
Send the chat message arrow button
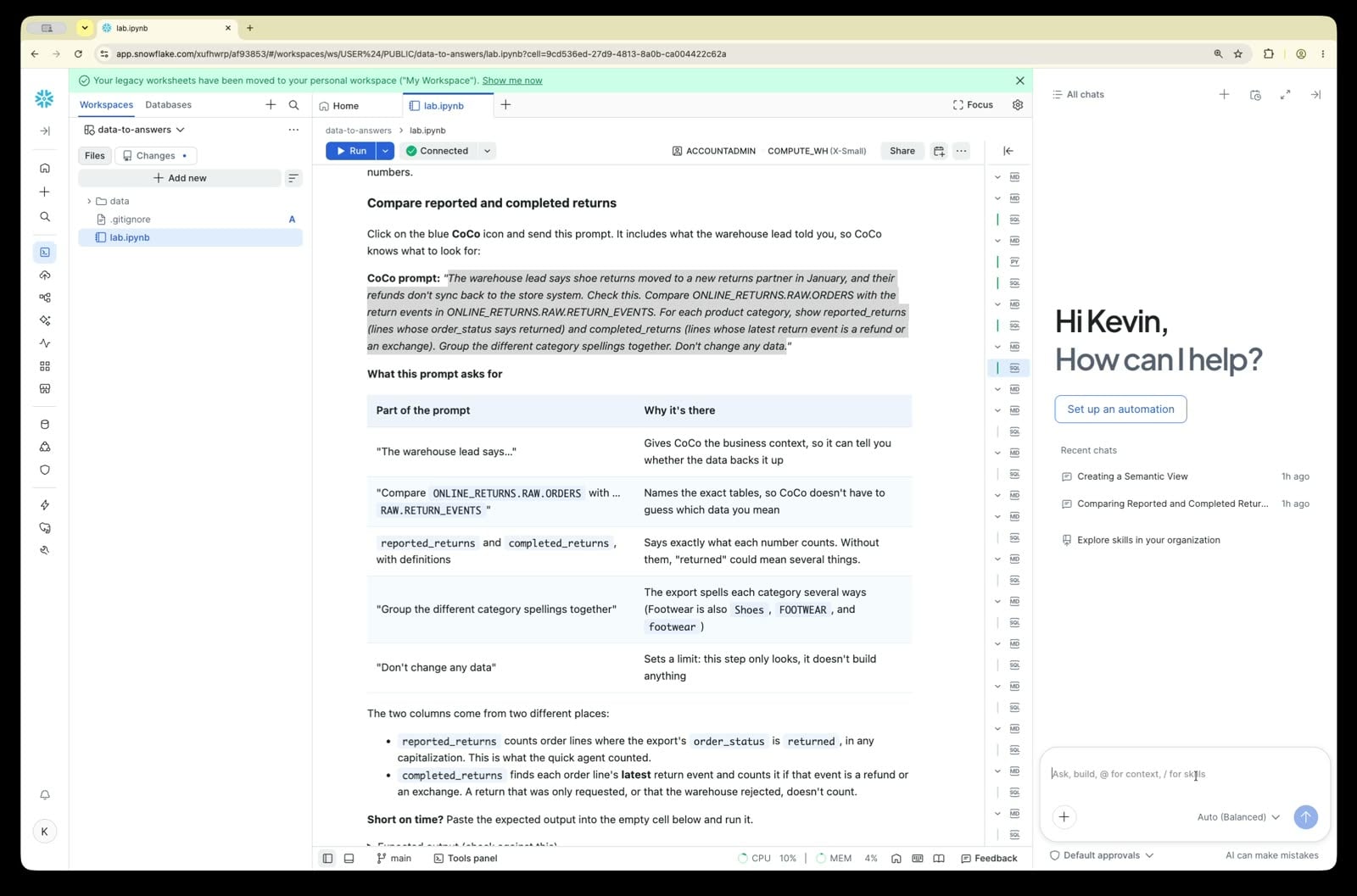tap(1305, 817)
